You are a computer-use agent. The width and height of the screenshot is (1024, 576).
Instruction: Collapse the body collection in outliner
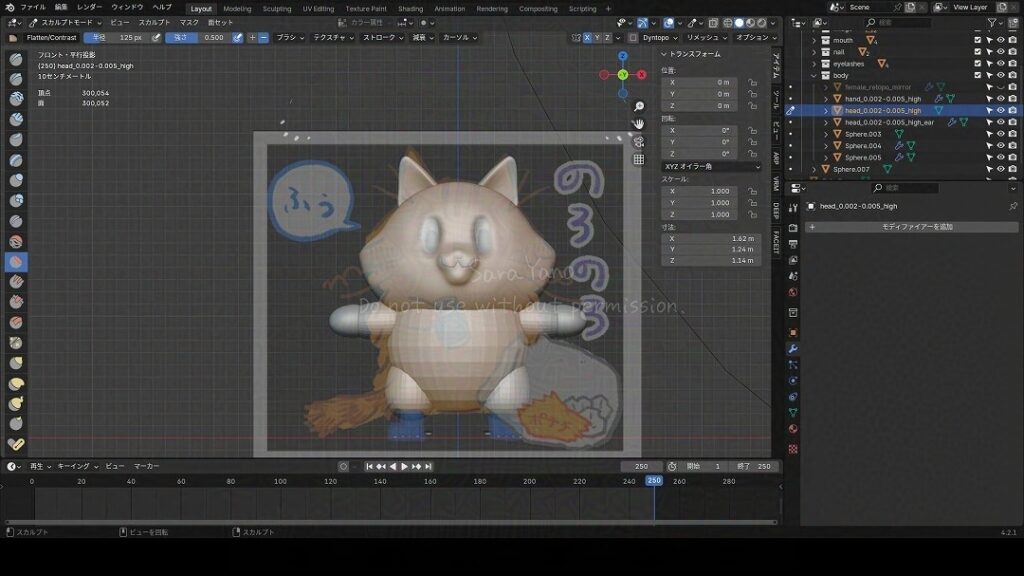pyautogui.click(x=813, y=75)
